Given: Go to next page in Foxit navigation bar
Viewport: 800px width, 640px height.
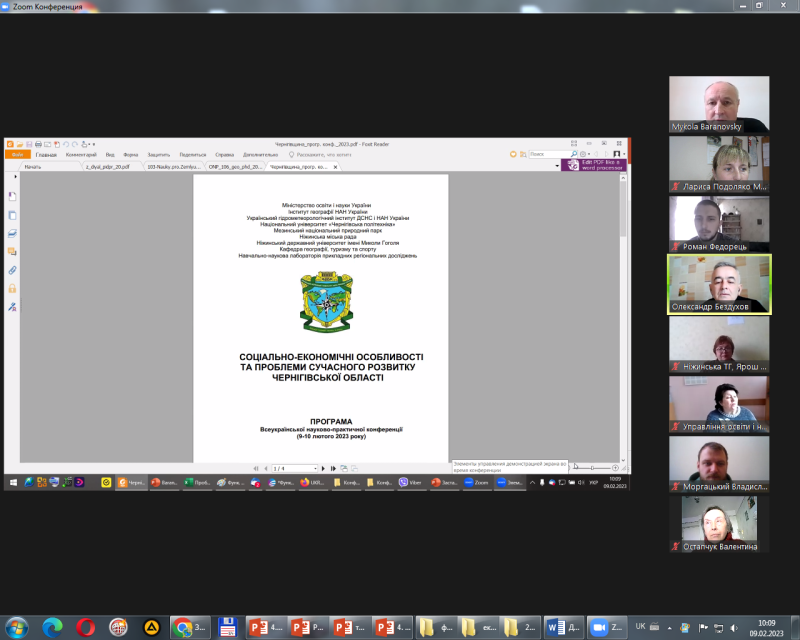Looking at the screenshot, I should (323, 468).
